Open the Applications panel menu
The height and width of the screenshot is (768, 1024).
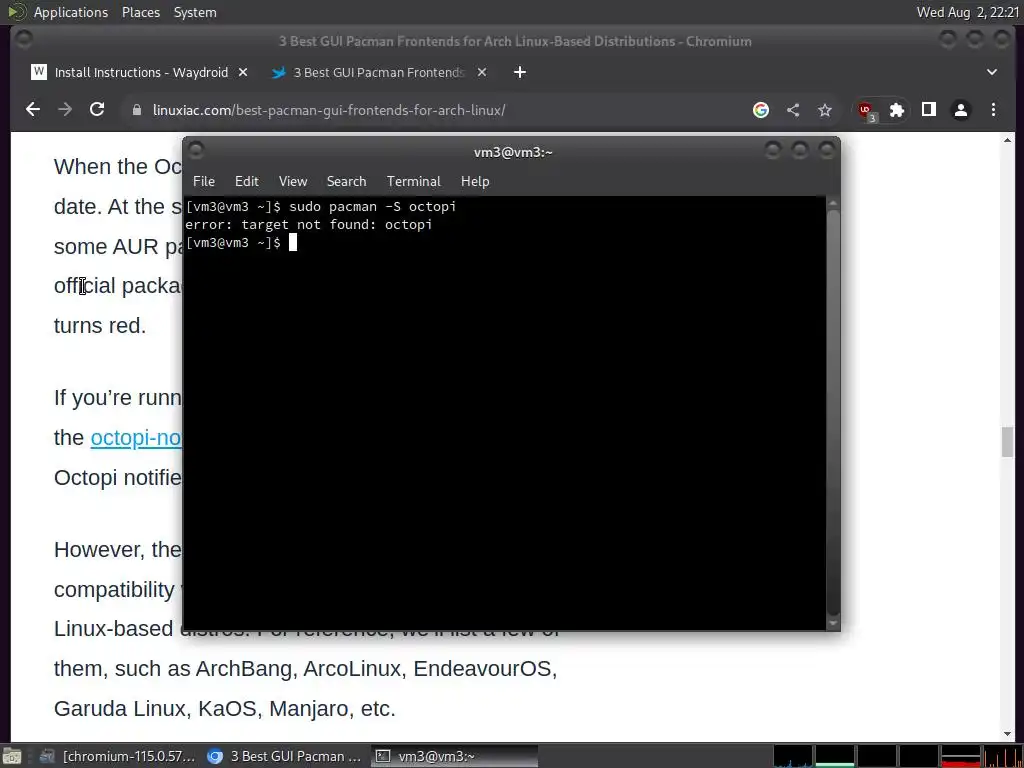pos(71,12)
